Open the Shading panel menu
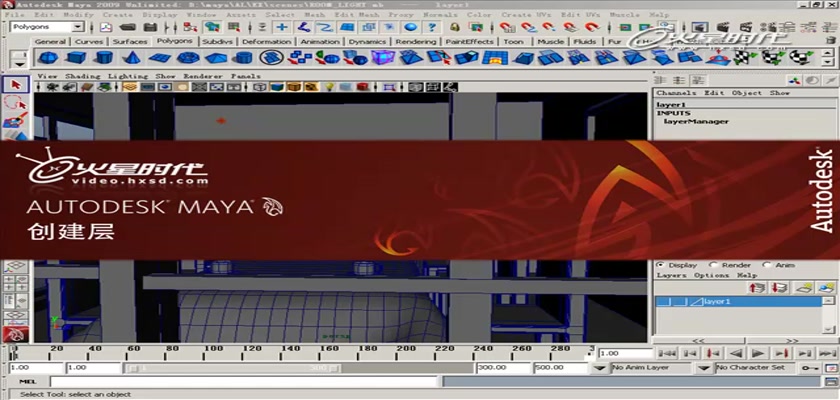 point(82,76)
